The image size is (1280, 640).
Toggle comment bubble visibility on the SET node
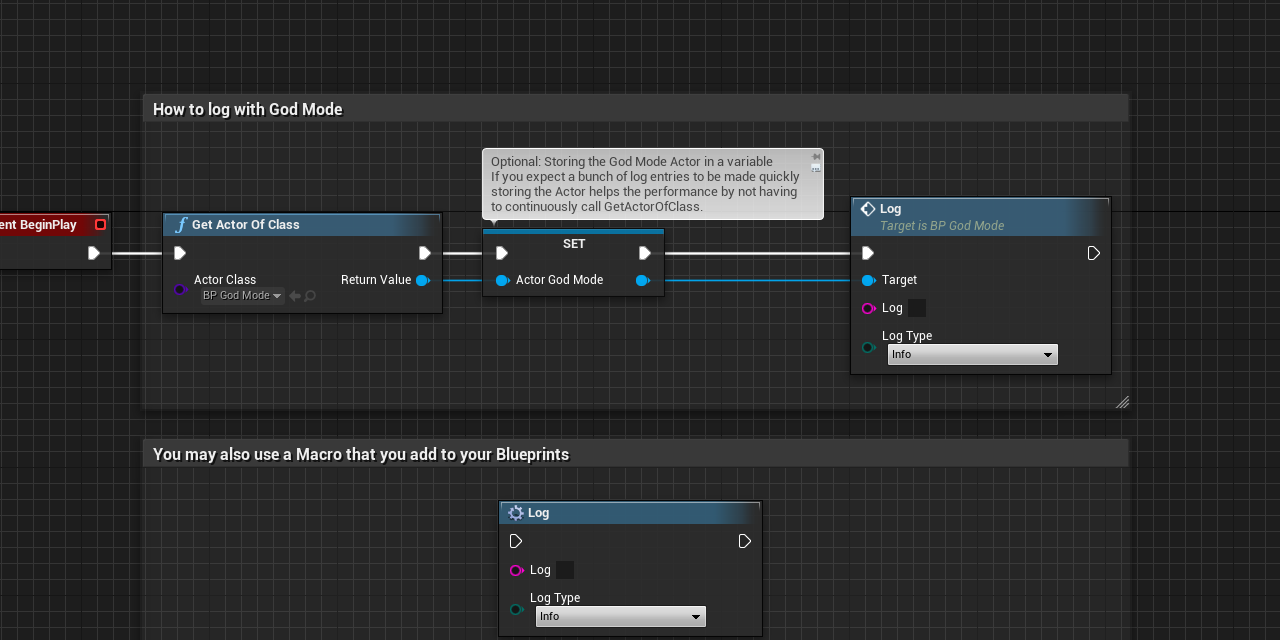816,169
